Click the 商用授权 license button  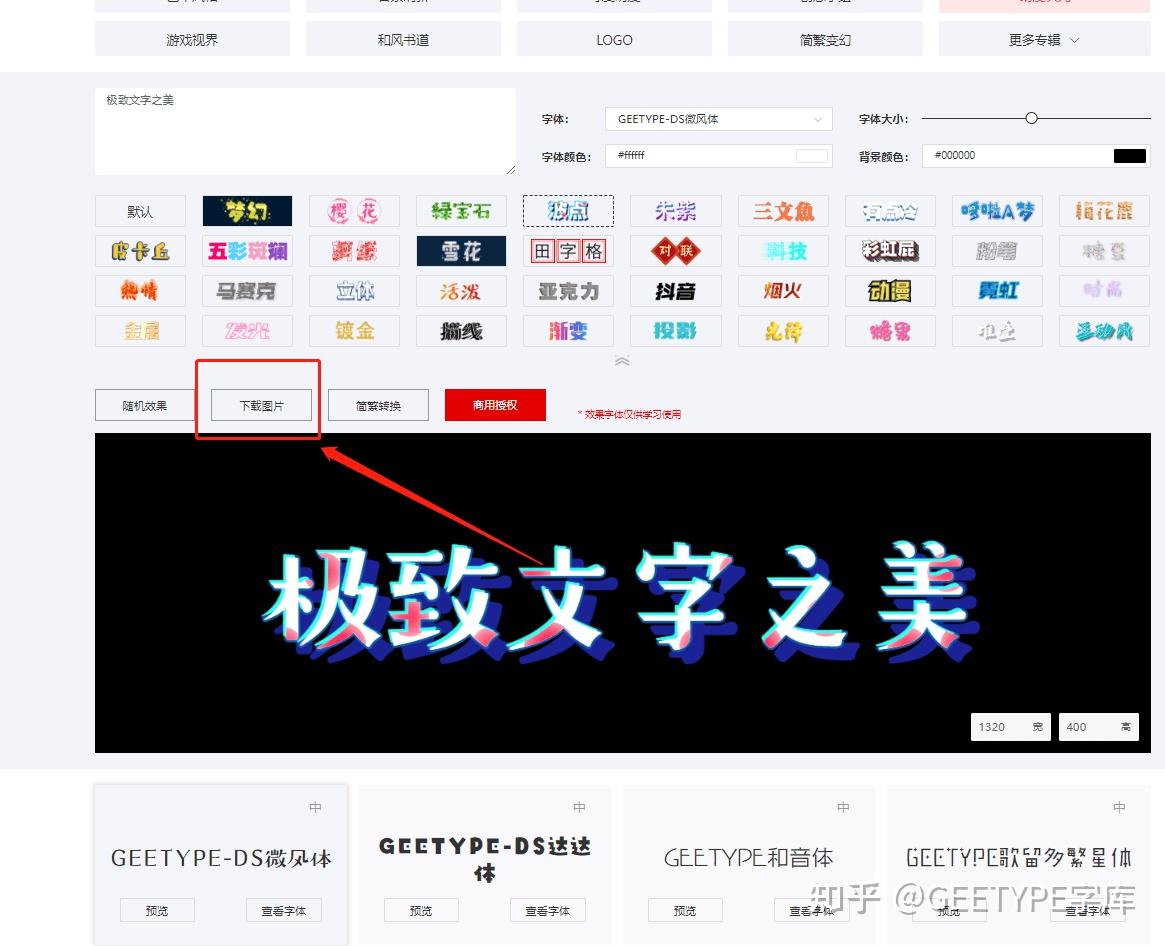coord(494,405)
